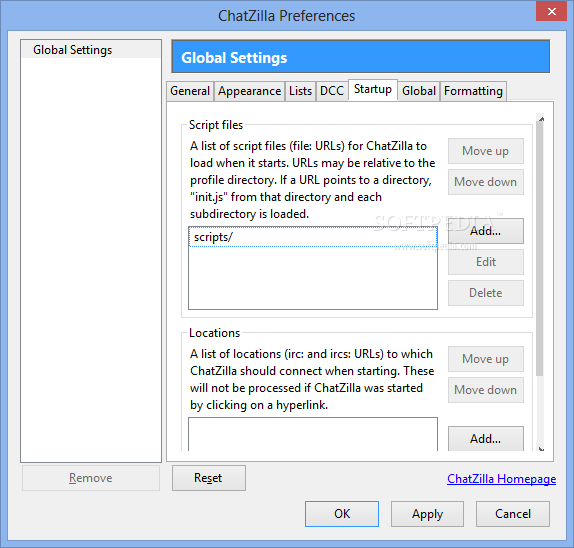Reset the preferences
Screen dimensions: 574x548
pos(209,478)
